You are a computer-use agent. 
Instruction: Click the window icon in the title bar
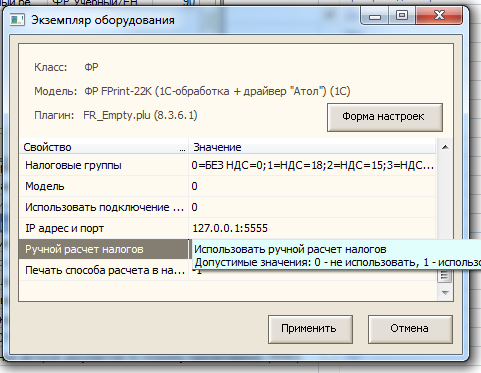tap(17, 20)
